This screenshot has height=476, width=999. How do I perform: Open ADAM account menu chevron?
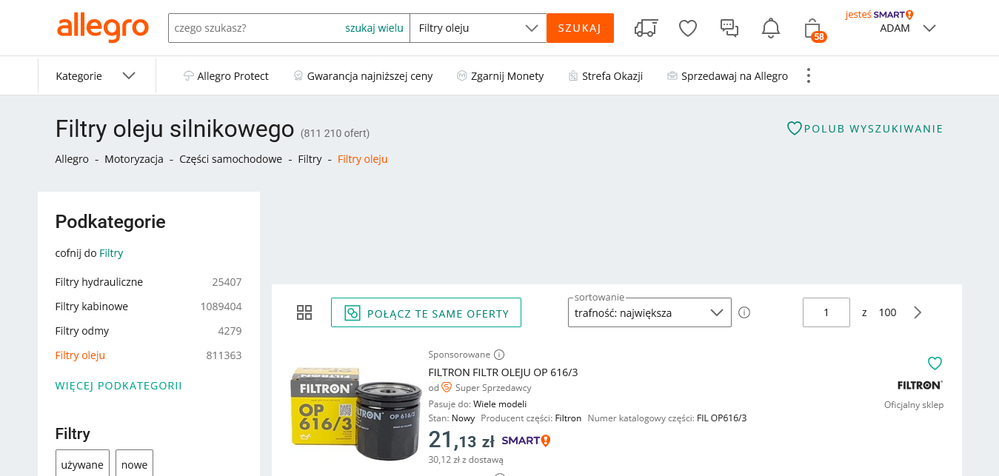pyautogui.click(x=929, y=28)
